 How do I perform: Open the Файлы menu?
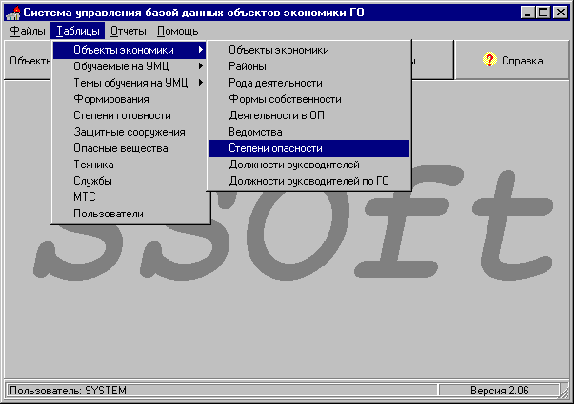pos(27,31)
